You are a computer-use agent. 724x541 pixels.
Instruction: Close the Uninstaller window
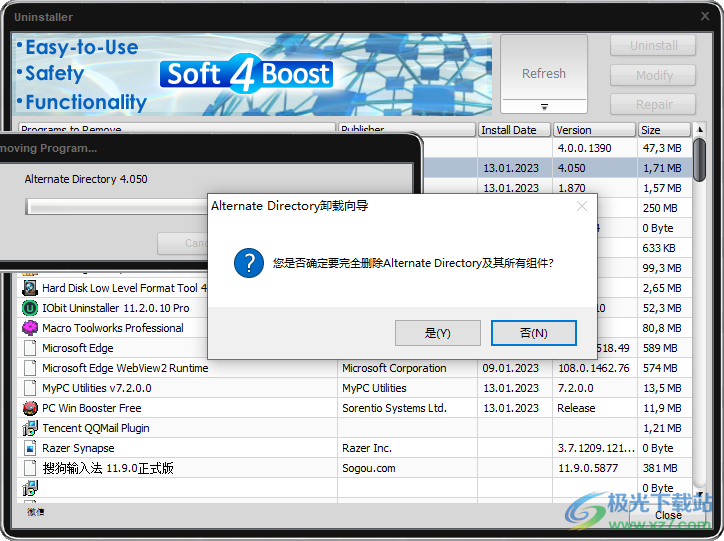705,16
